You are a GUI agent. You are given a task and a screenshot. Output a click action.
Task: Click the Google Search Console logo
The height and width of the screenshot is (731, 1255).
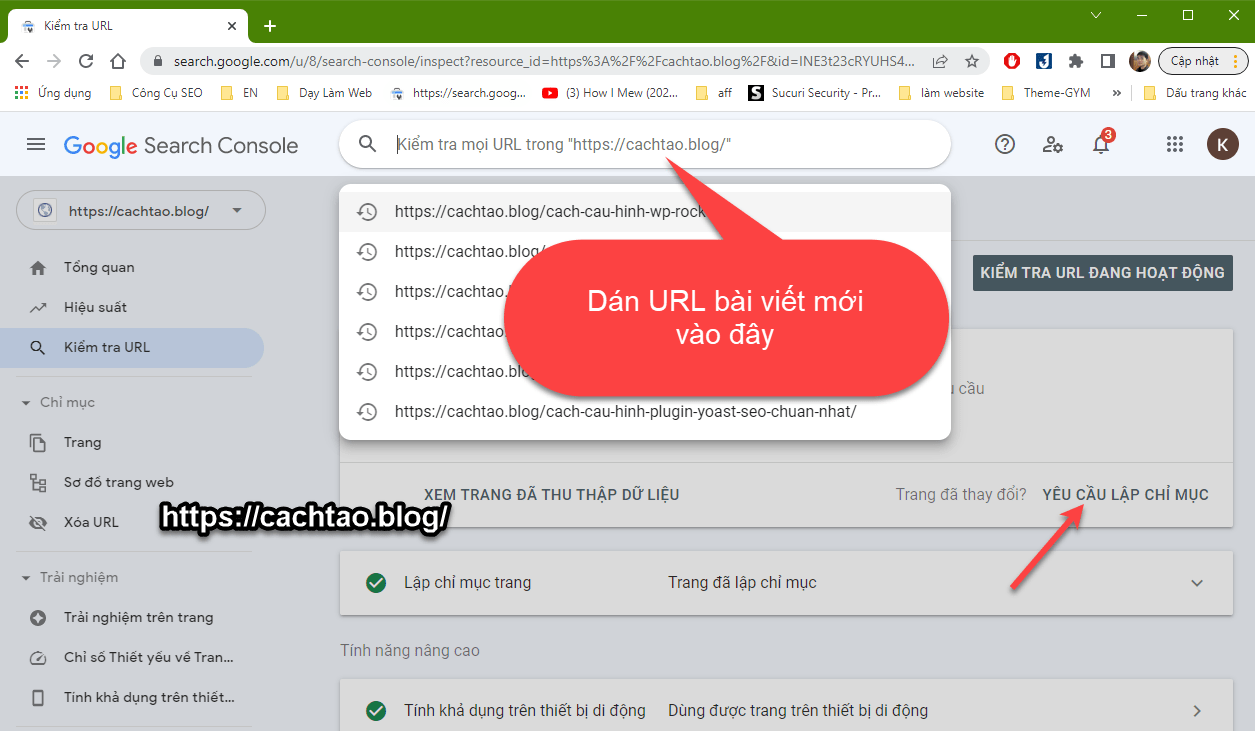(181, 146)
